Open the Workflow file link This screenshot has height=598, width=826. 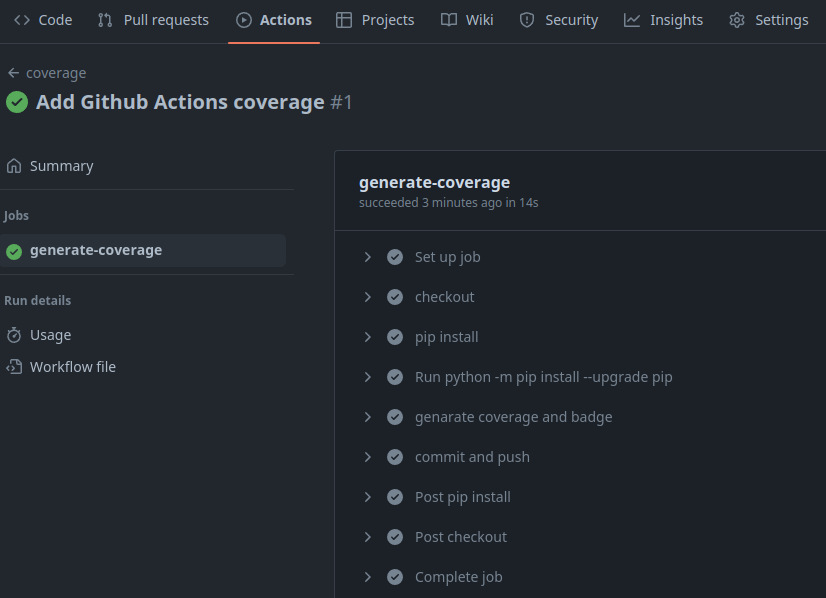click(x=73, y=367)
